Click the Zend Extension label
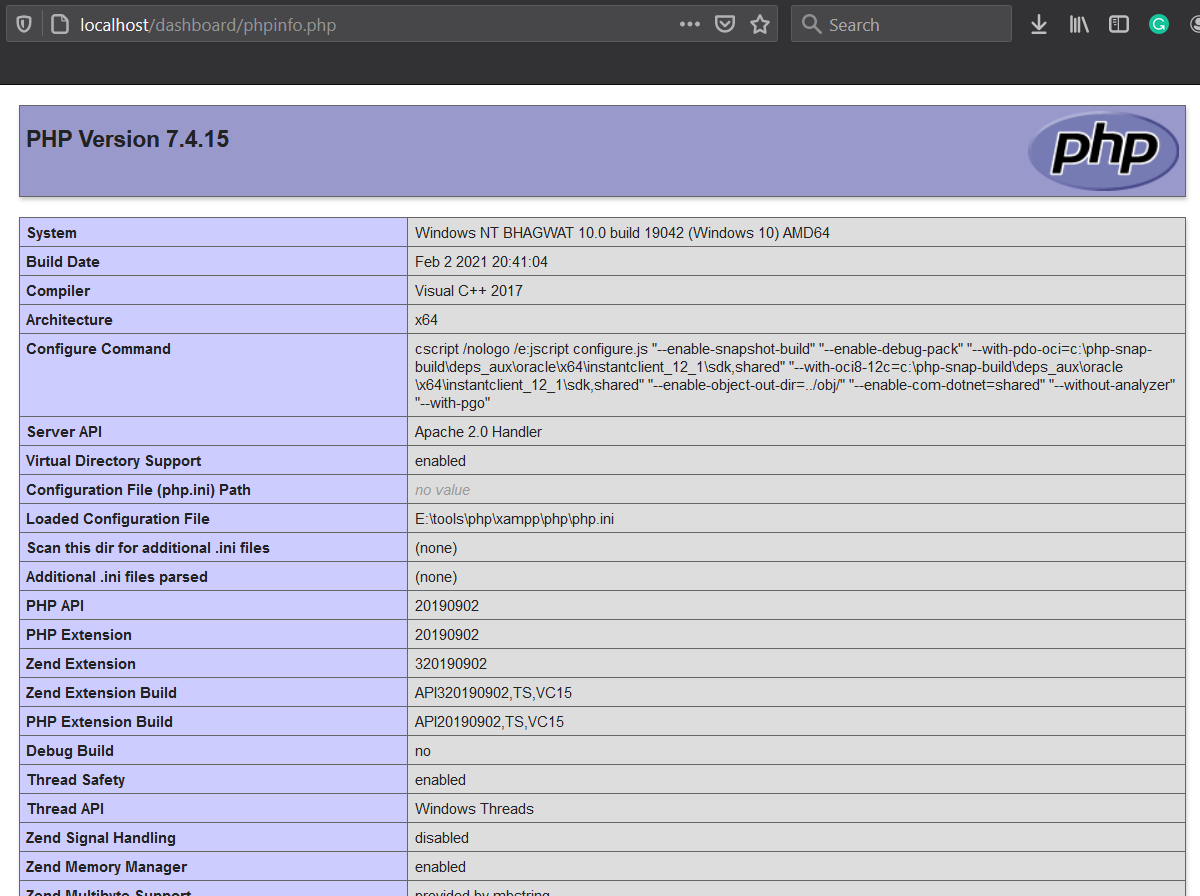The image size is (1200, 896). (x=81, y=664)
